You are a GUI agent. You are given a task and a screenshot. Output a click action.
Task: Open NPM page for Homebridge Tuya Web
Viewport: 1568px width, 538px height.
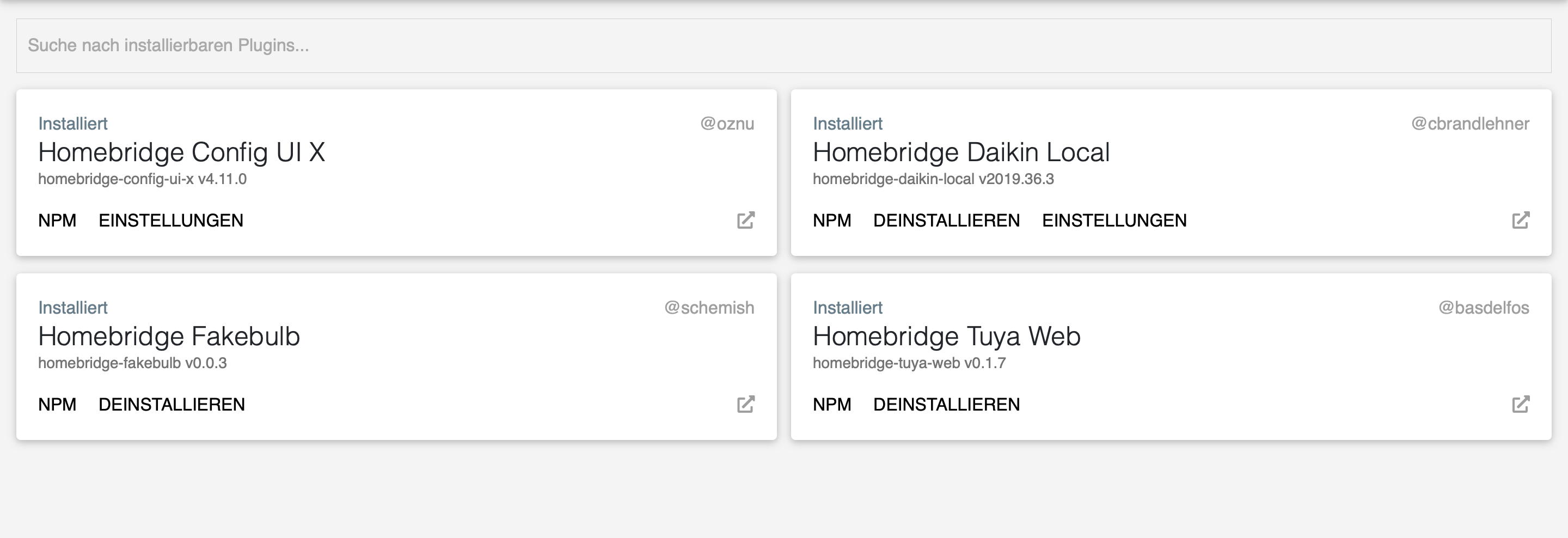pyautogui.click(x=832, y=405)
